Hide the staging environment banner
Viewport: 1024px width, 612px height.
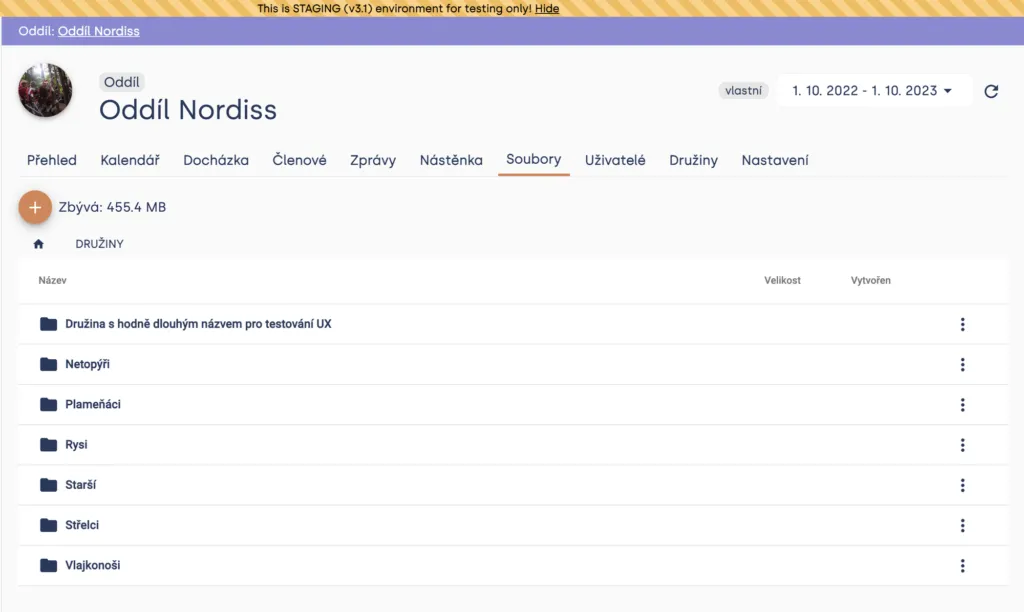(547, 8)
